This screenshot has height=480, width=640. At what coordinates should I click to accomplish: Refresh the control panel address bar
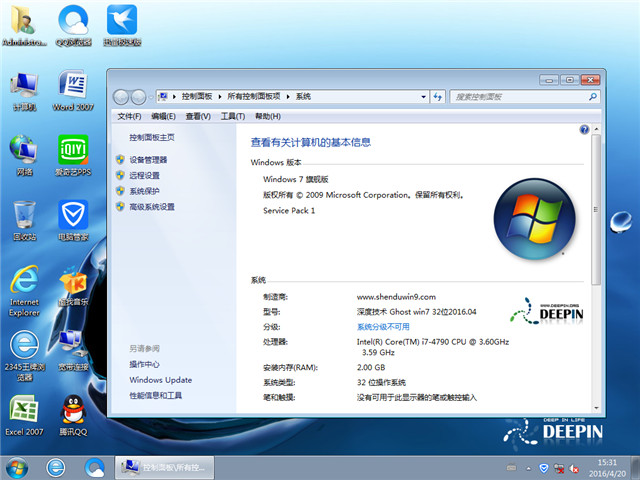(x=438, y=97)
